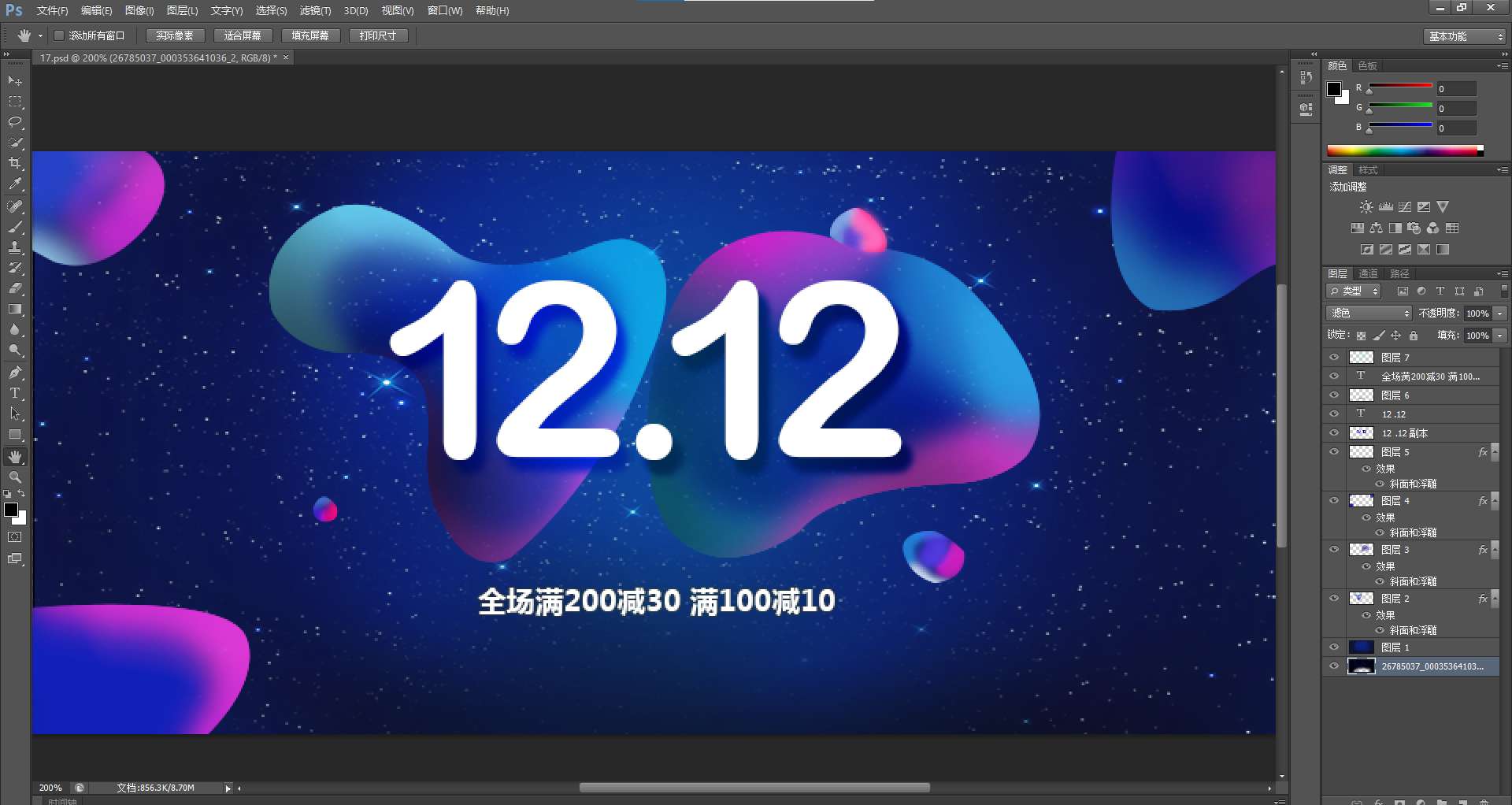Image resolution: width=1512 pixels, height=805 pixels.
Task: Open workspace 基本功能 dropdown
Action: pos(1465,36)
